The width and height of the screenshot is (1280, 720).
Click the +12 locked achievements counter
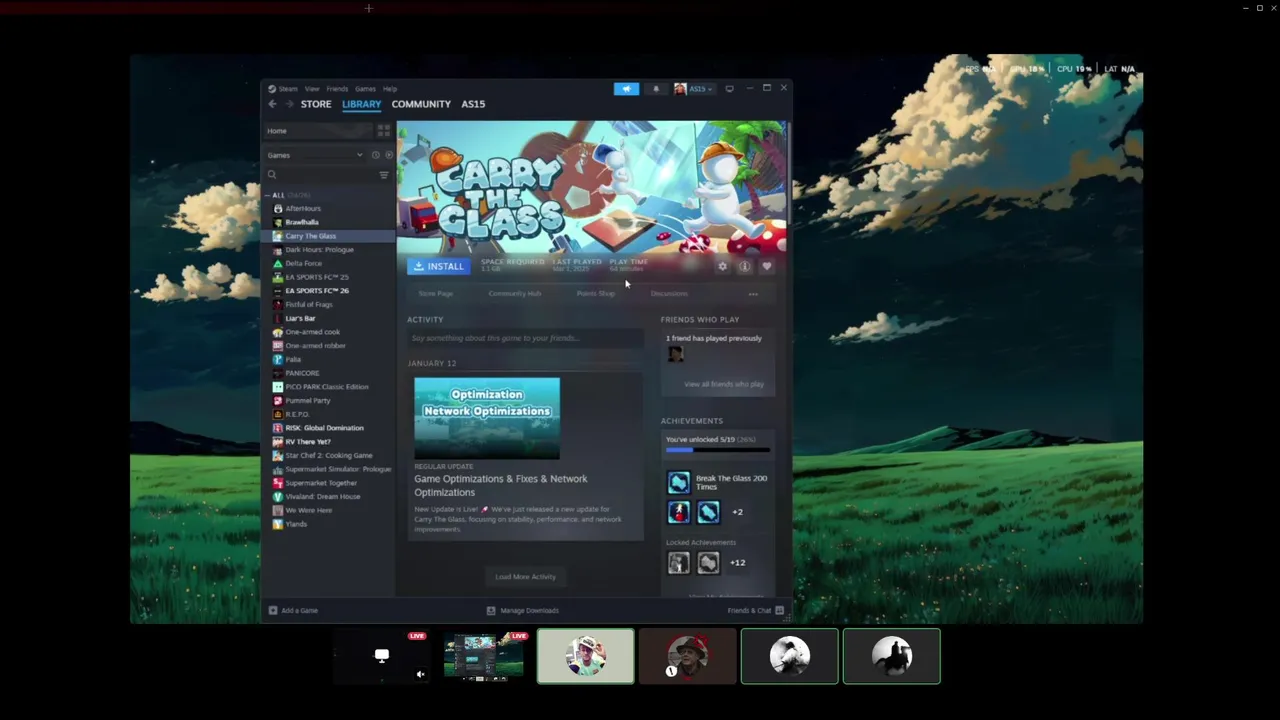tap(737, 563)
